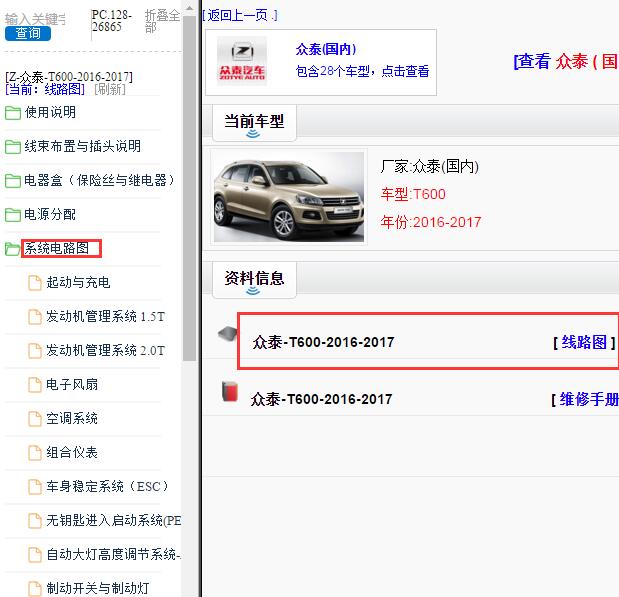Click 包含28个车型，点击查看 link
The image size is (619, 597).
tap(362, 71)
